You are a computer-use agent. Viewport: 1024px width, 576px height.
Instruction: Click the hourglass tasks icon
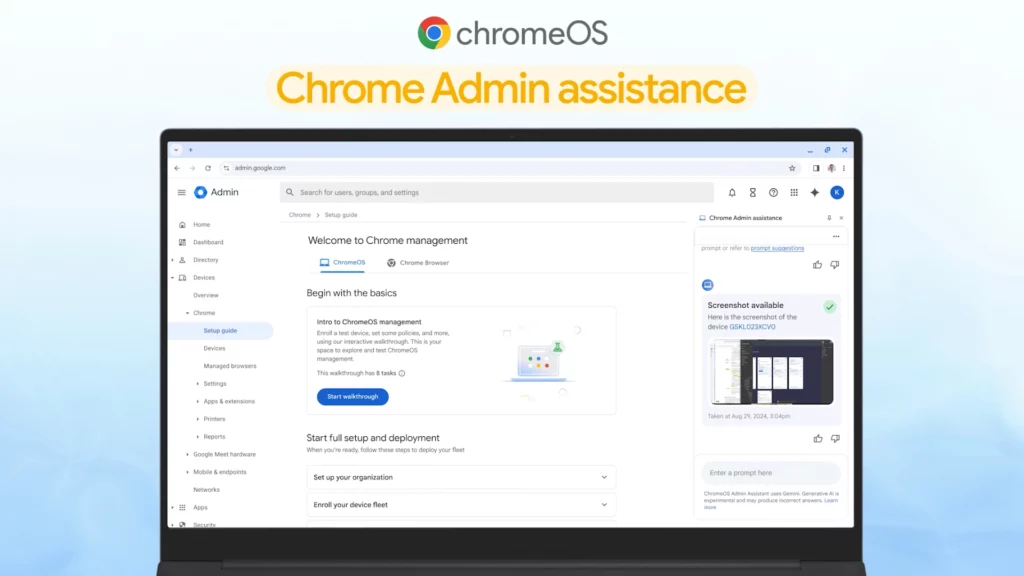[752, 193]
